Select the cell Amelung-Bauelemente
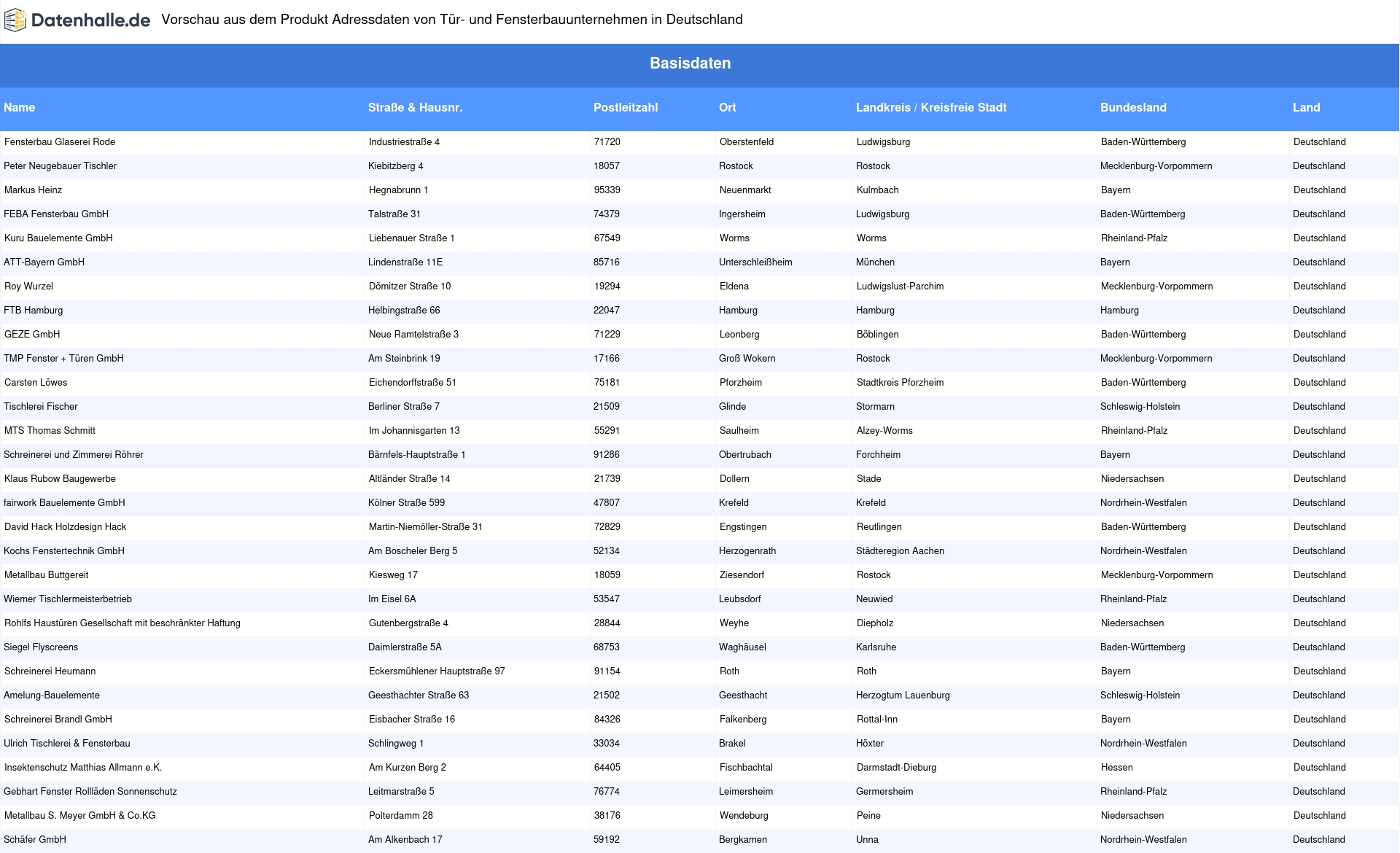 point(182,696)
